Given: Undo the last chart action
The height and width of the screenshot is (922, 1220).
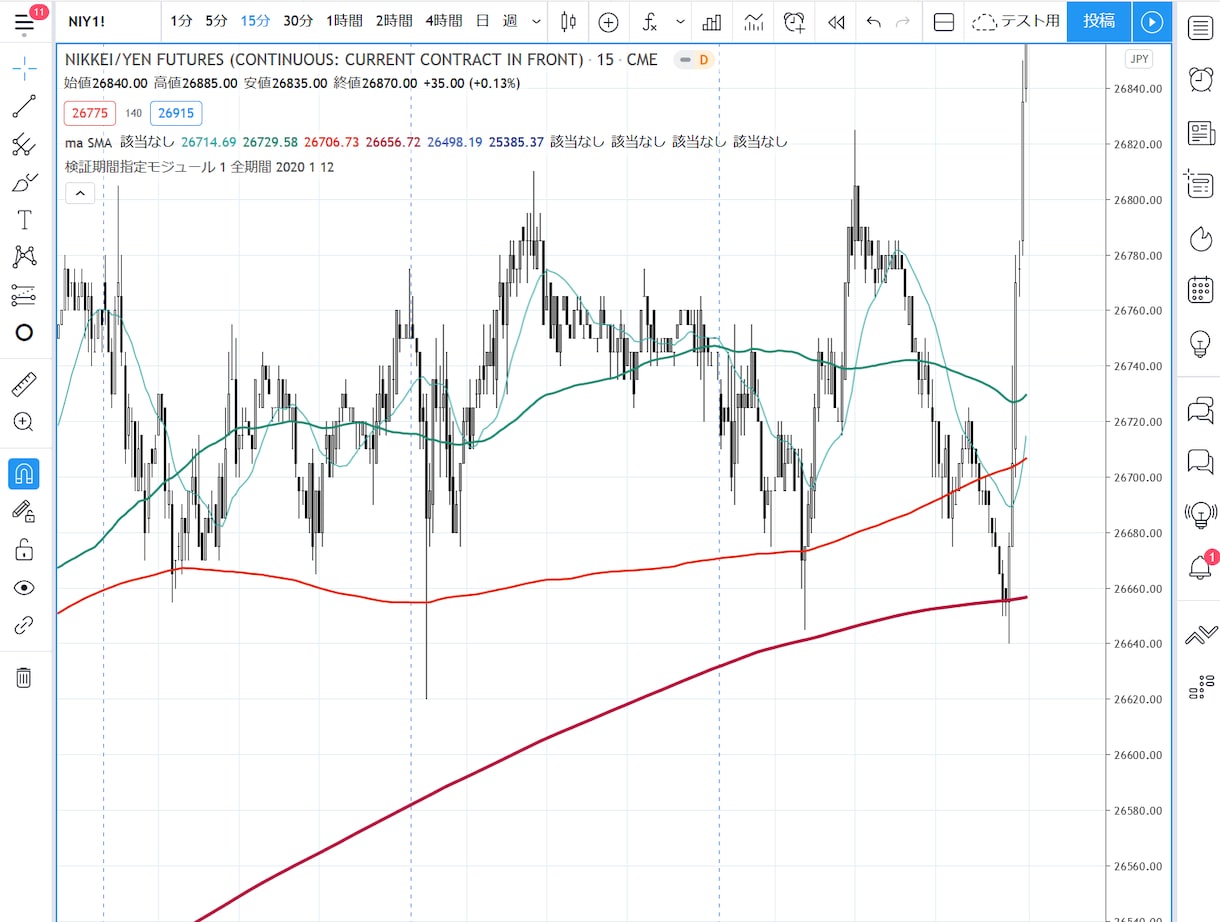Looking at the screenshot, I should 874,22.
